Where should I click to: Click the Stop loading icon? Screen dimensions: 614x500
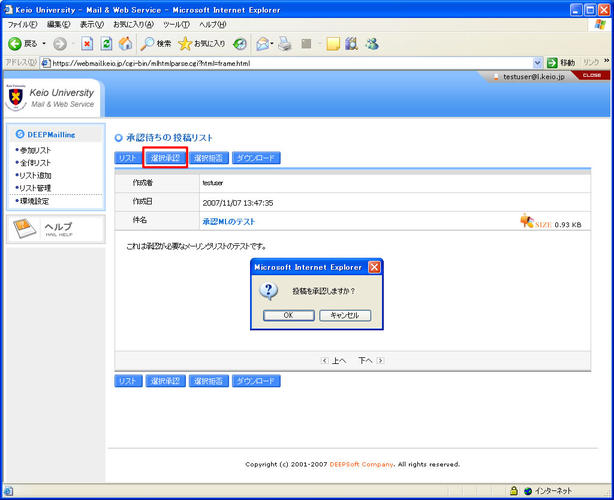point(88,44)
